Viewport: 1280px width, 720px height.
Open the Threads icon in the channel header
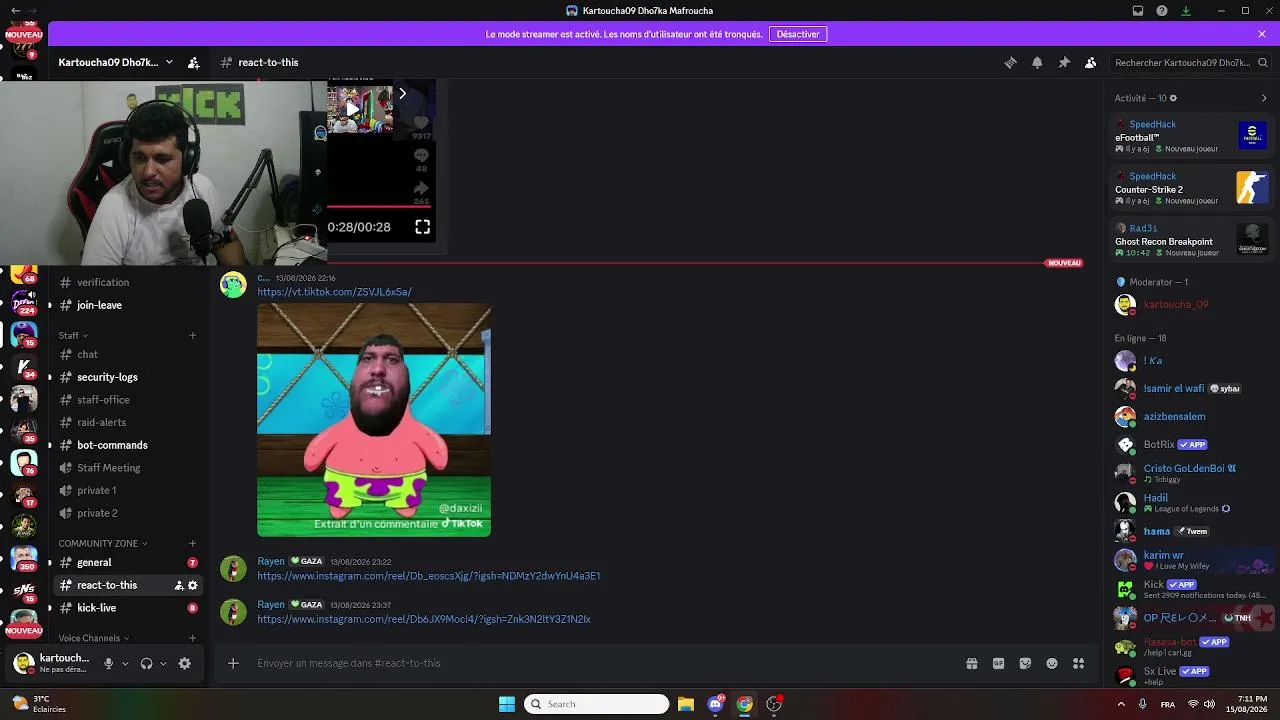point(1010,62)
